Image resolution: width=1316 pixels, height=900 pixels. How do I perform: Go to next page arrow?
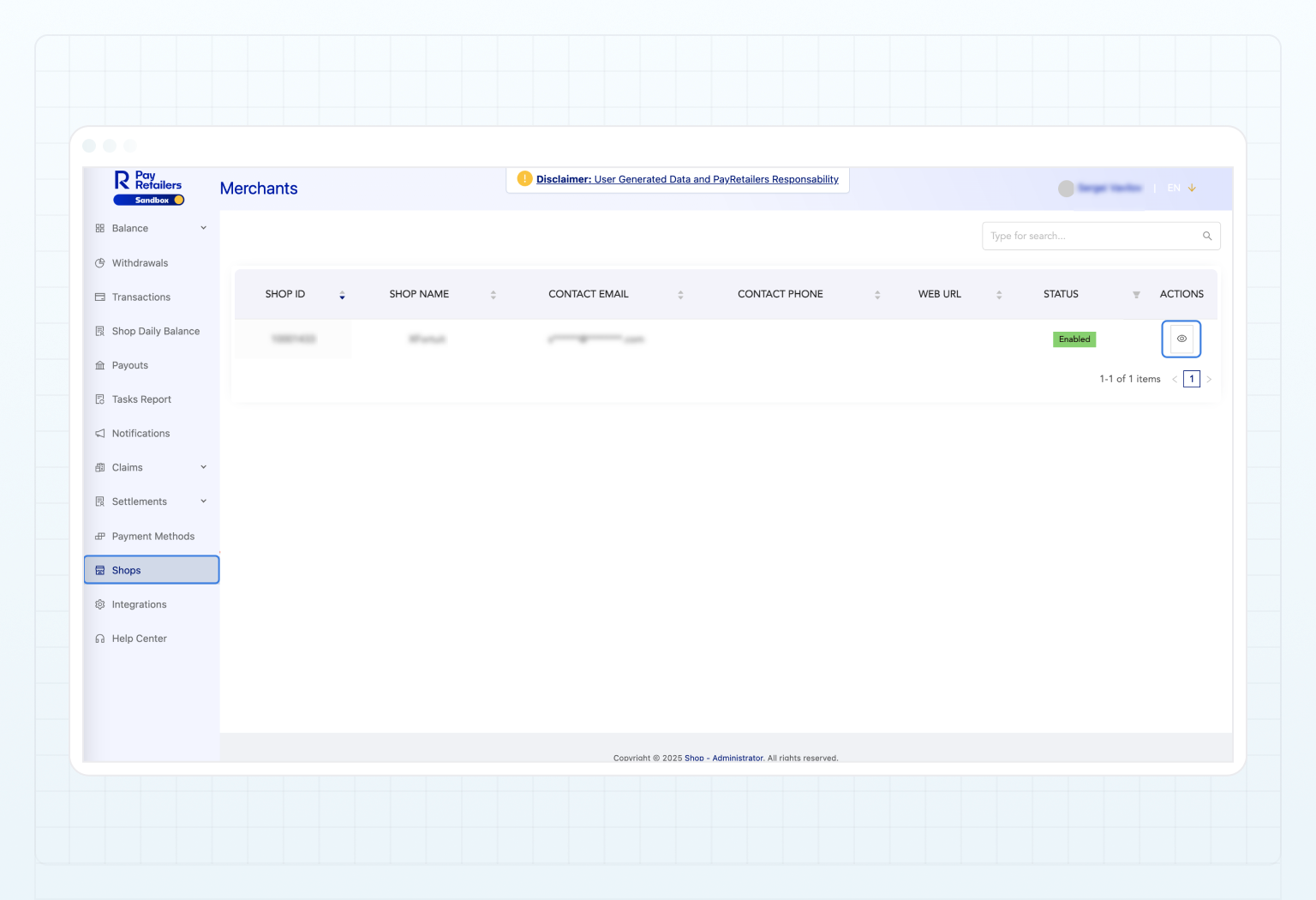tap(1209, 379)
